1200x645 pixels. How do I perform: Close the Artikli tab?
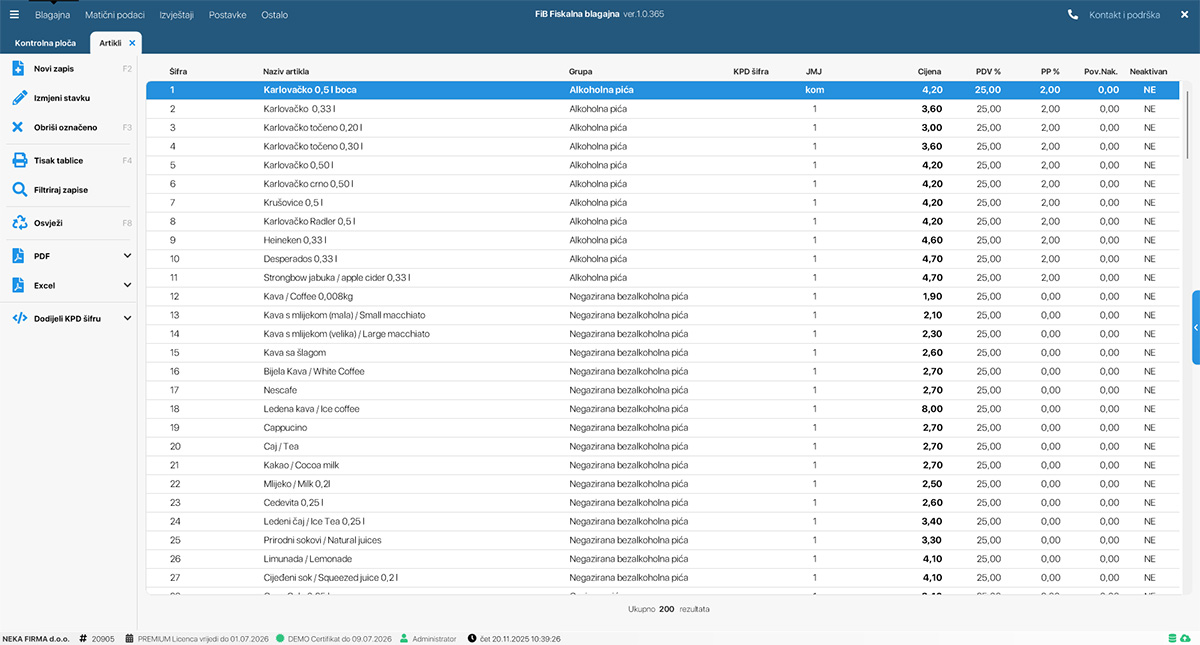(x=132, y=43)
